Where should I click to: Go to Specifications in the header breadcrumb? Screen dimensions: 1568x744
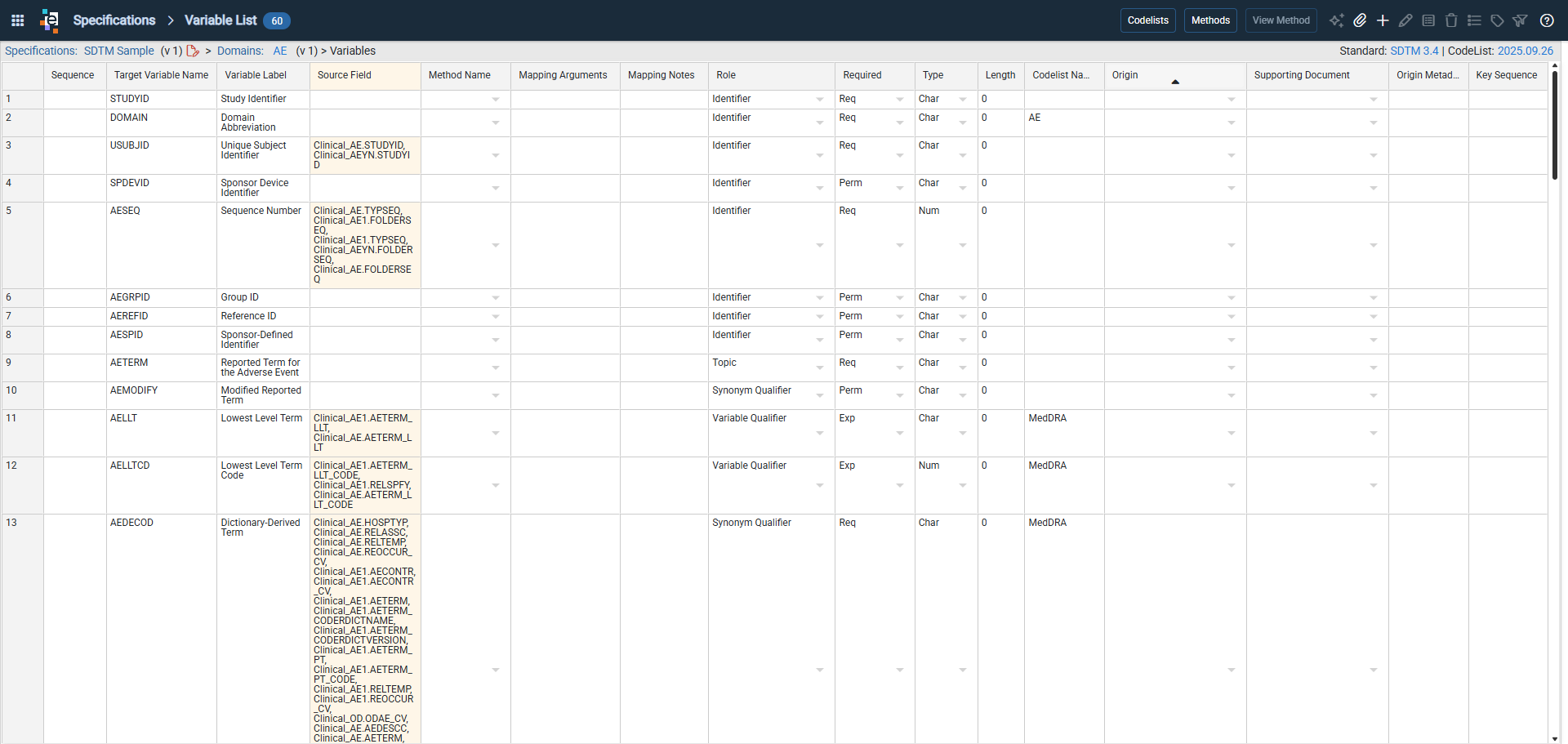coord(114,20)
